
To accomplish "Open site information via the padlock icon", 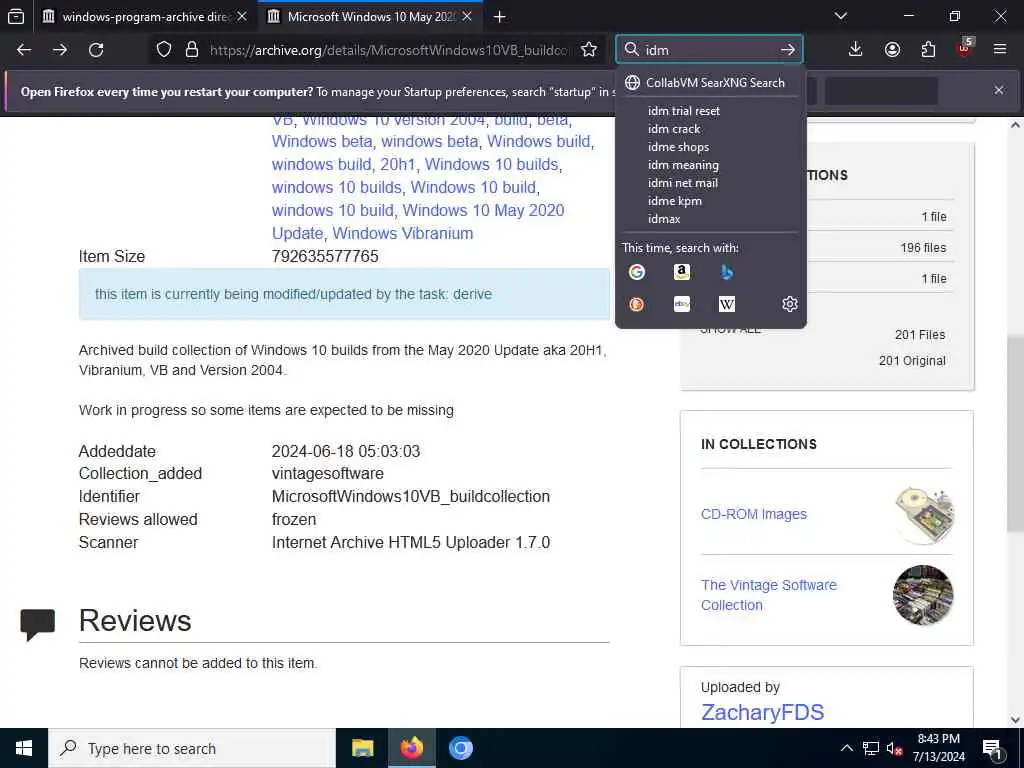I will [192, 50].
